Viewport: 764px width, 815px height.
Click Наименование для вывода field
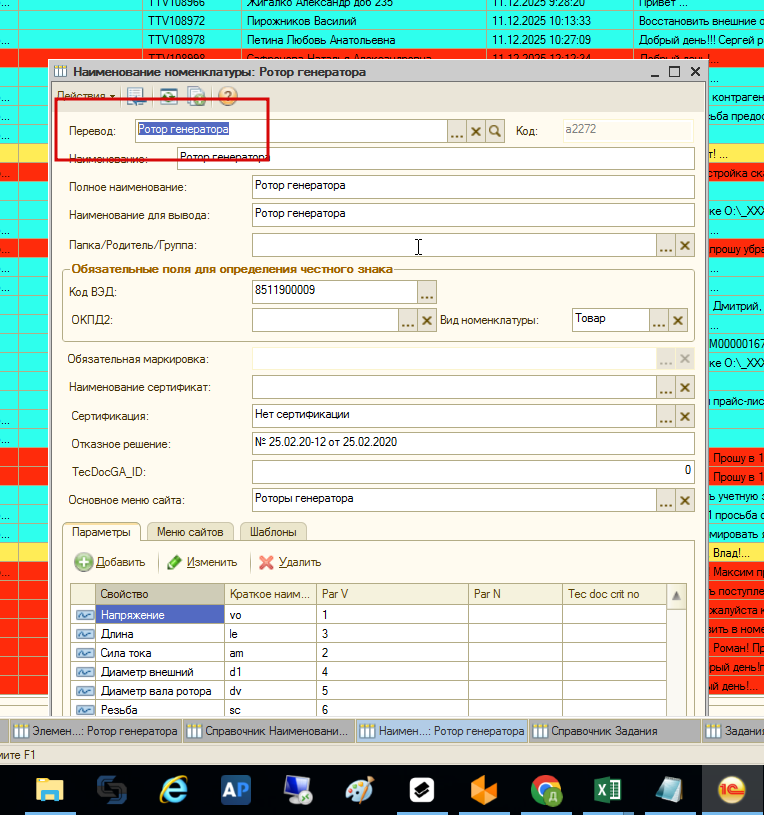point(473,215)
